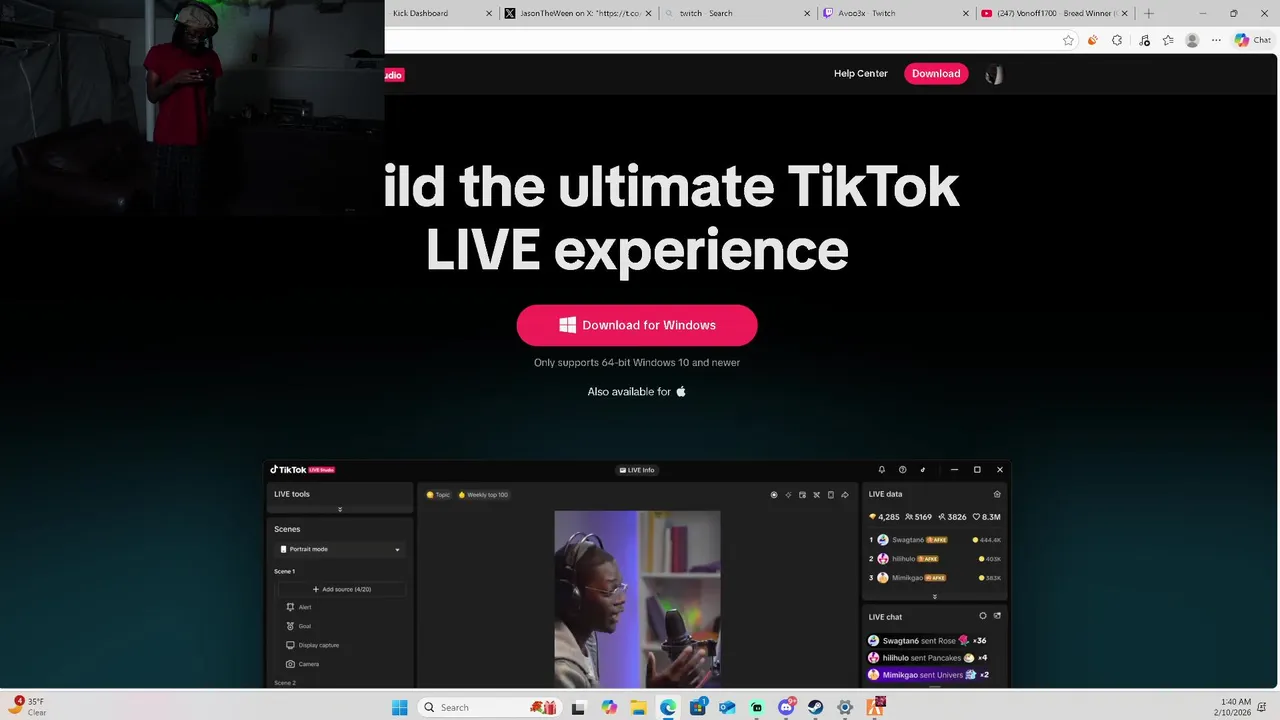Switch to the Avoo3x - Twitch tab
Image resolution: width=1280 pixels, height=720 pixels.
895,13
